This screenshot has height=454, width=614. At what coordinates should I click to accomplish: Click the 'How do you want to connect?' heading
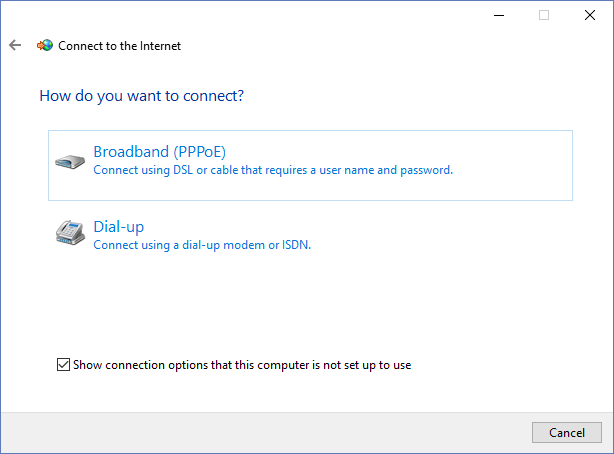coord(141,96)
